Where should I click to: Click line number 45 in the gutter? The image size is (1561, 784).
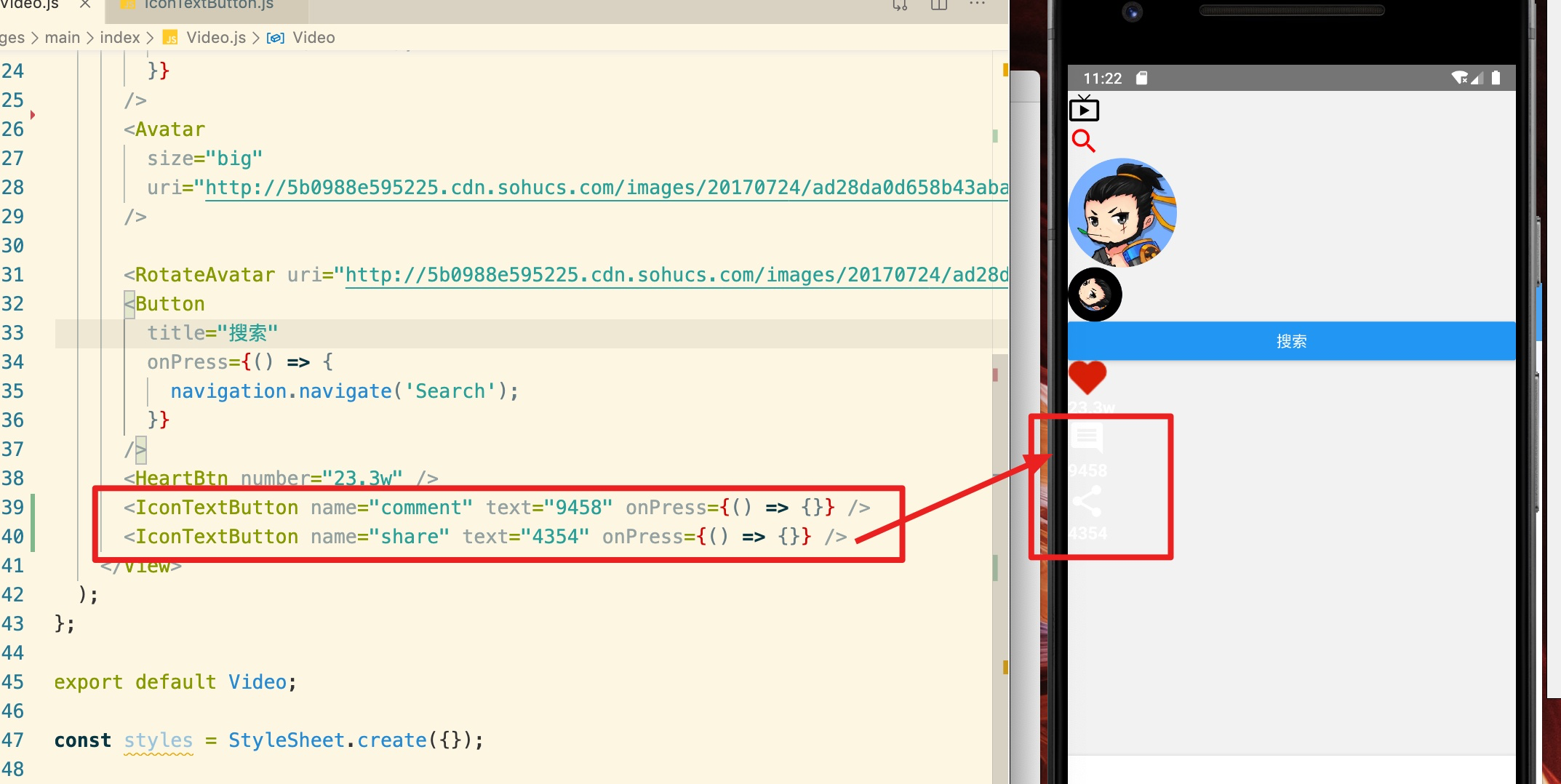[12, 682]
